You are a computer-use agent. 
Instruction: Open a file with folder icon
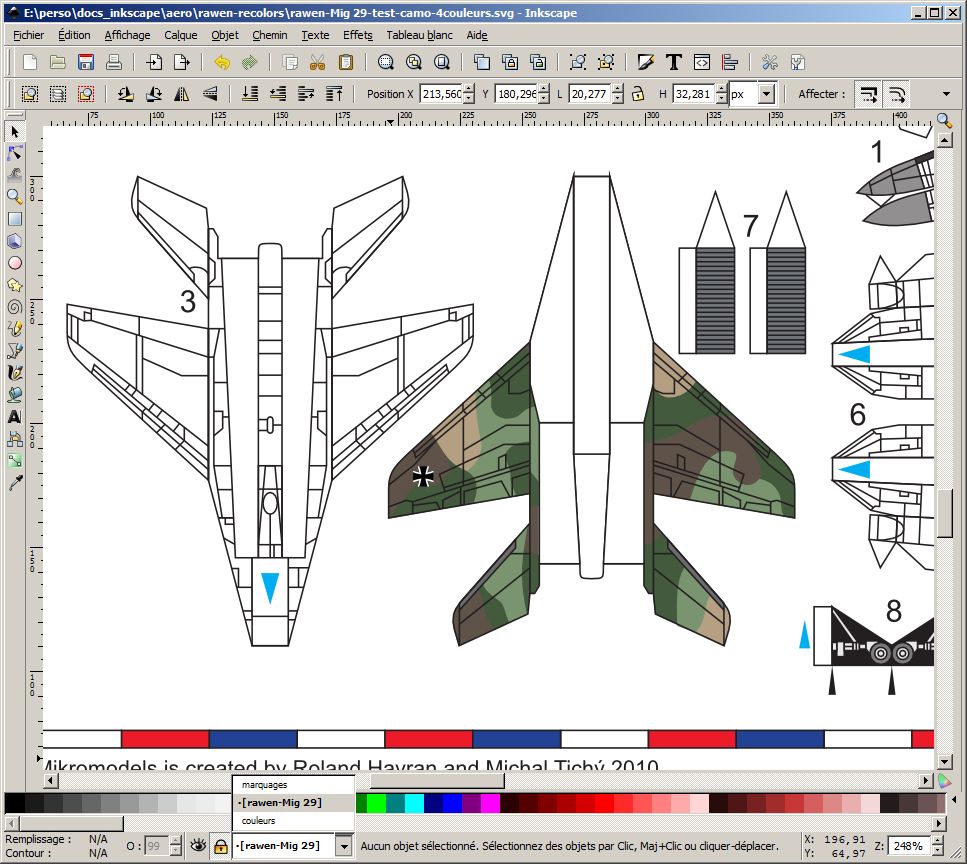point(58,62)
